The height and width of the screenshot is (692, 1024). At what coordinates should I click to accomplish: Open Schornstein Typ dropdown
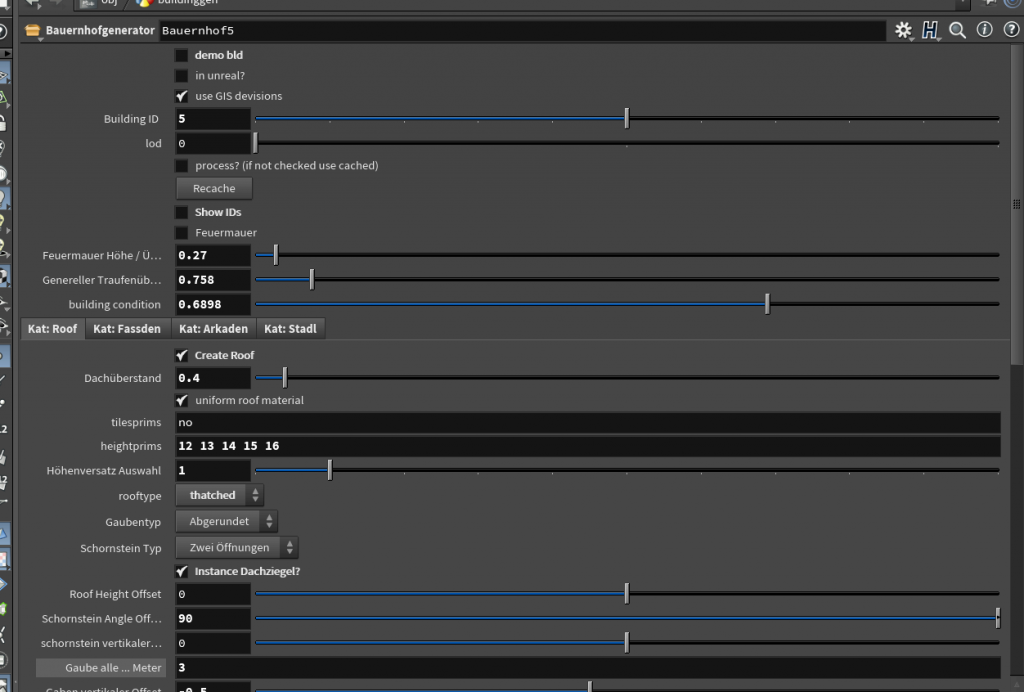click(x=237, y=548)
